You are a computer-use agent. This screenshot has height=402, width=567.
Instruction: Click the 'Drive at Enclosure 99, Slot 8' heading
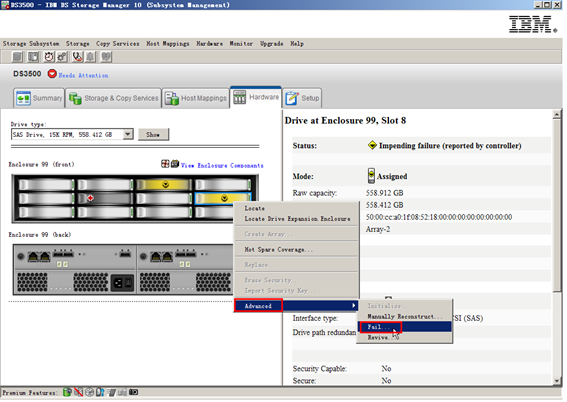point(345,120)
